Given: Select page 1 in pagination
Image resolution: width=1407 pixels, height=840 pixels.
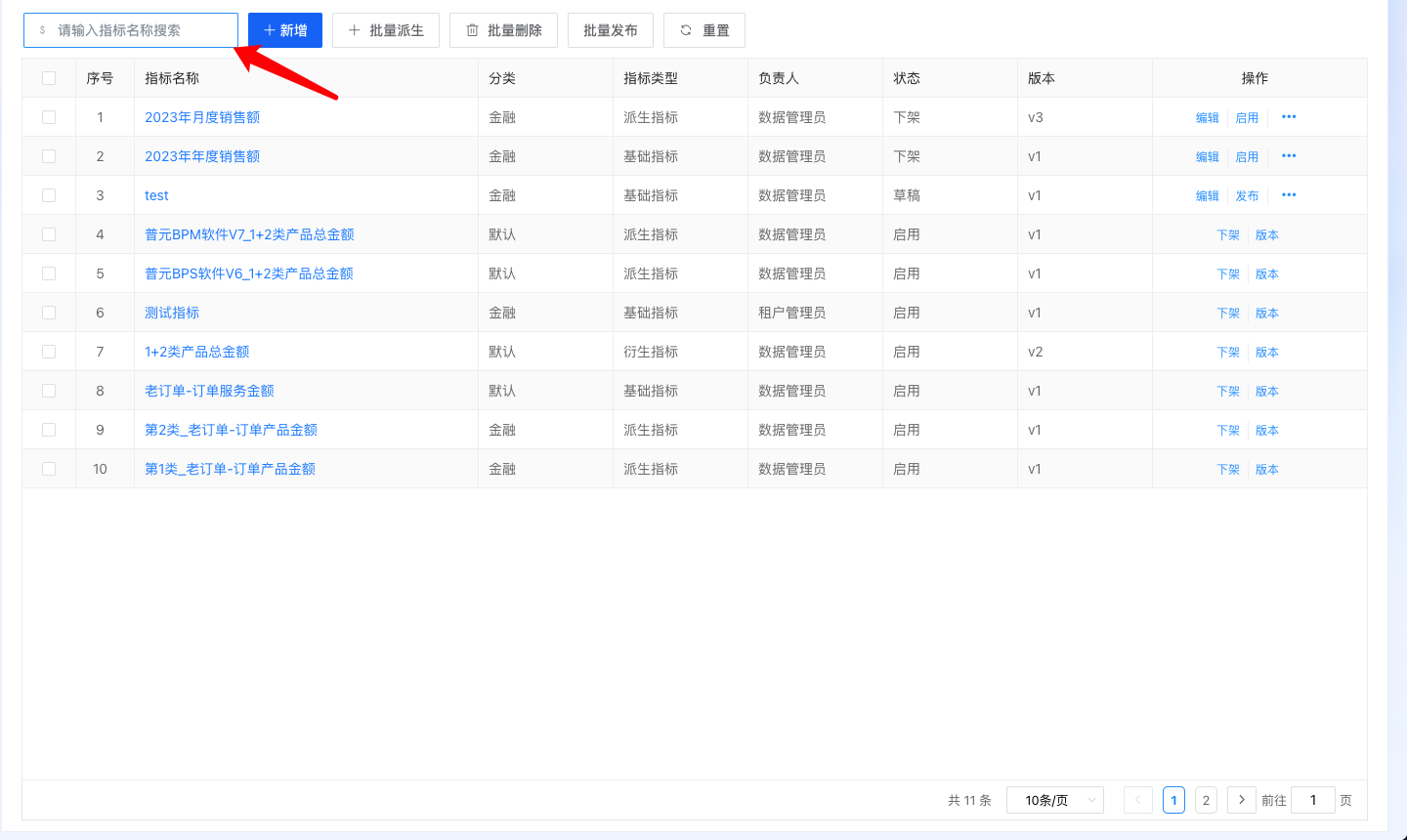Looking at the screenshot, I should (1173, 800).
